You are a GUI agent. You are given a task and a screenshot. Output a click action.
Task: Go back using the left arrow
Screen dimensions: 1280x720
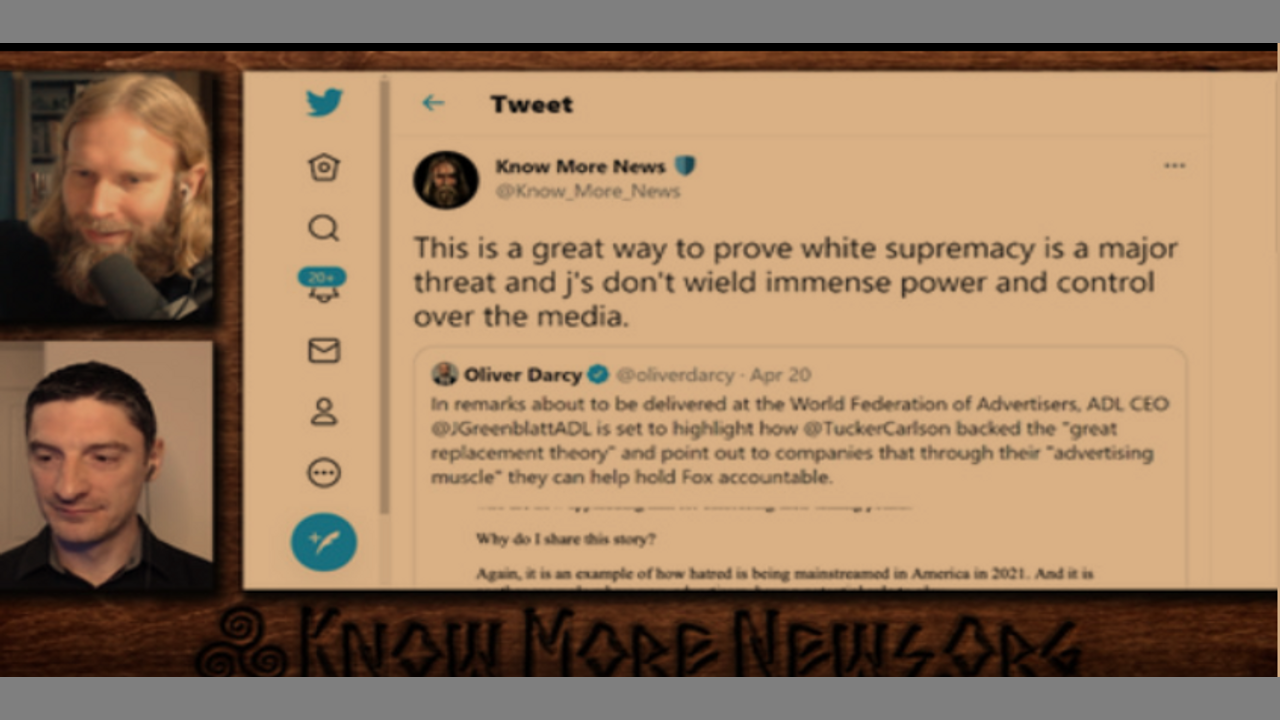click(433, 103)
